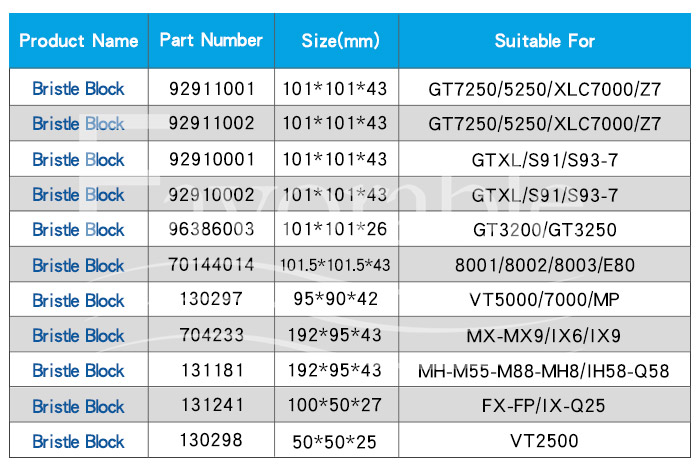Screen dimensions: 700x470
Task: Select part number 96386003 cell
Action: pyautogui.click(x=211, y=229)
